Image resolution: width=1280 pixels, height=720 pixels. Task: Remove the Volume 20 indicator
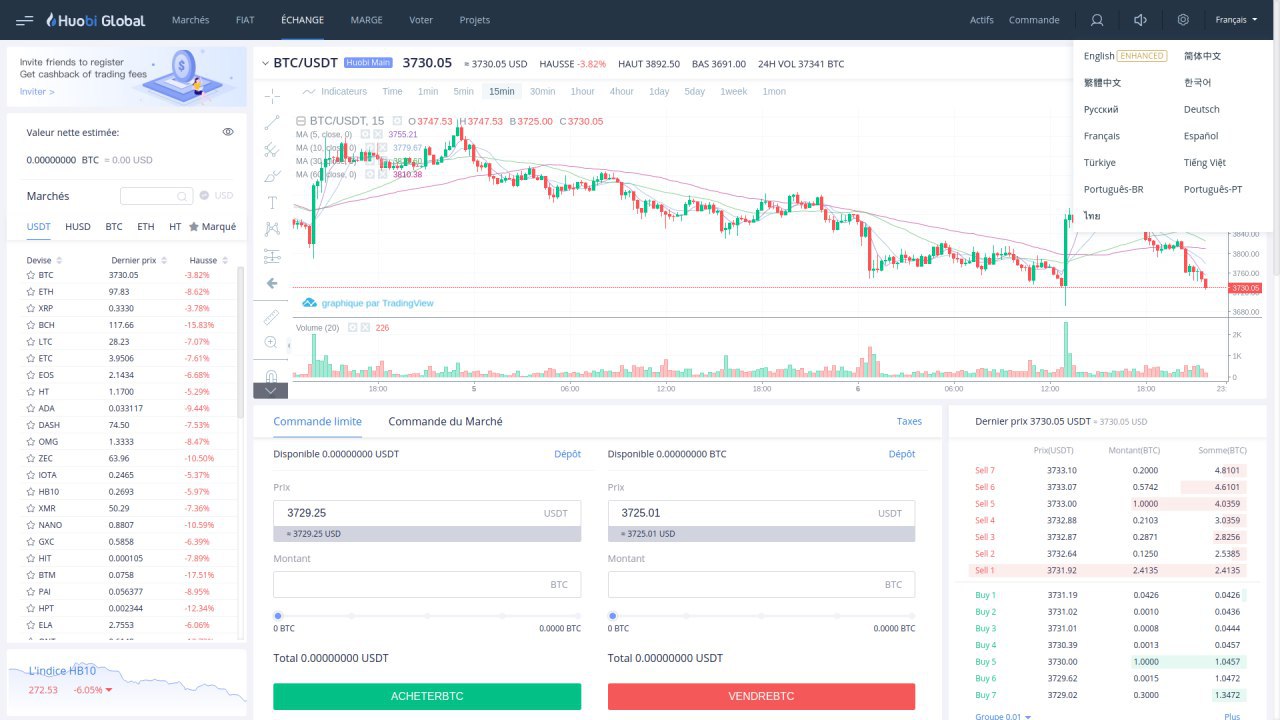[x=365, y=328]
